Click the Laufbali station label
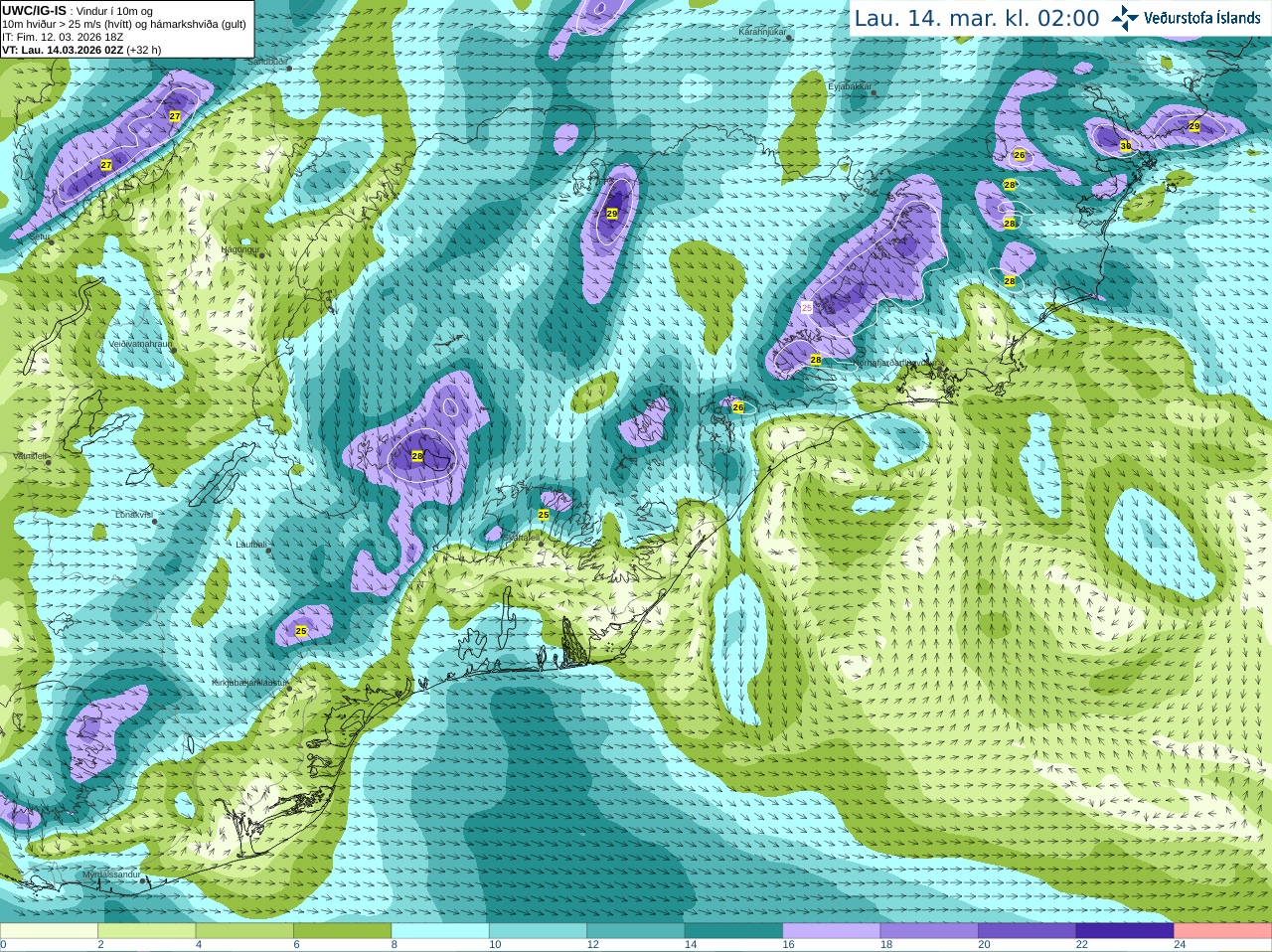 [x=251, y=545]
